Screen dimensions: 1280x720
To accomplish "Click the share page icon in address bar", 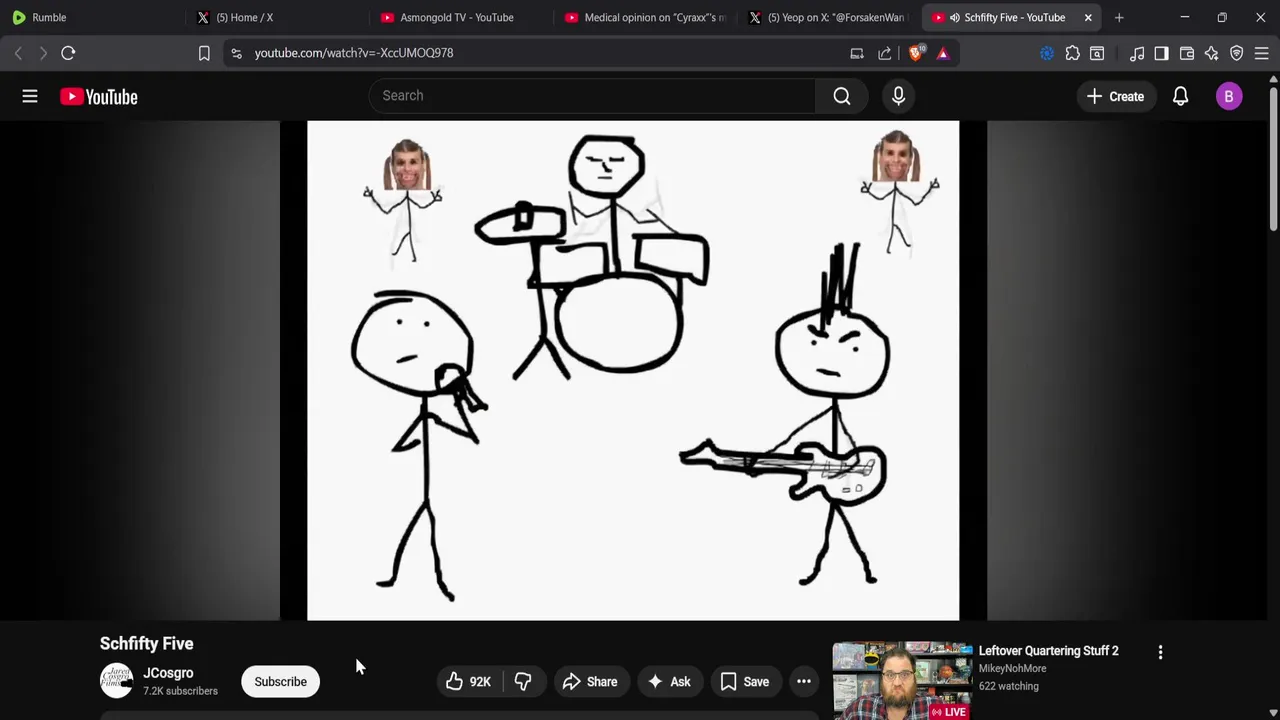I will (x=885, y=53).
